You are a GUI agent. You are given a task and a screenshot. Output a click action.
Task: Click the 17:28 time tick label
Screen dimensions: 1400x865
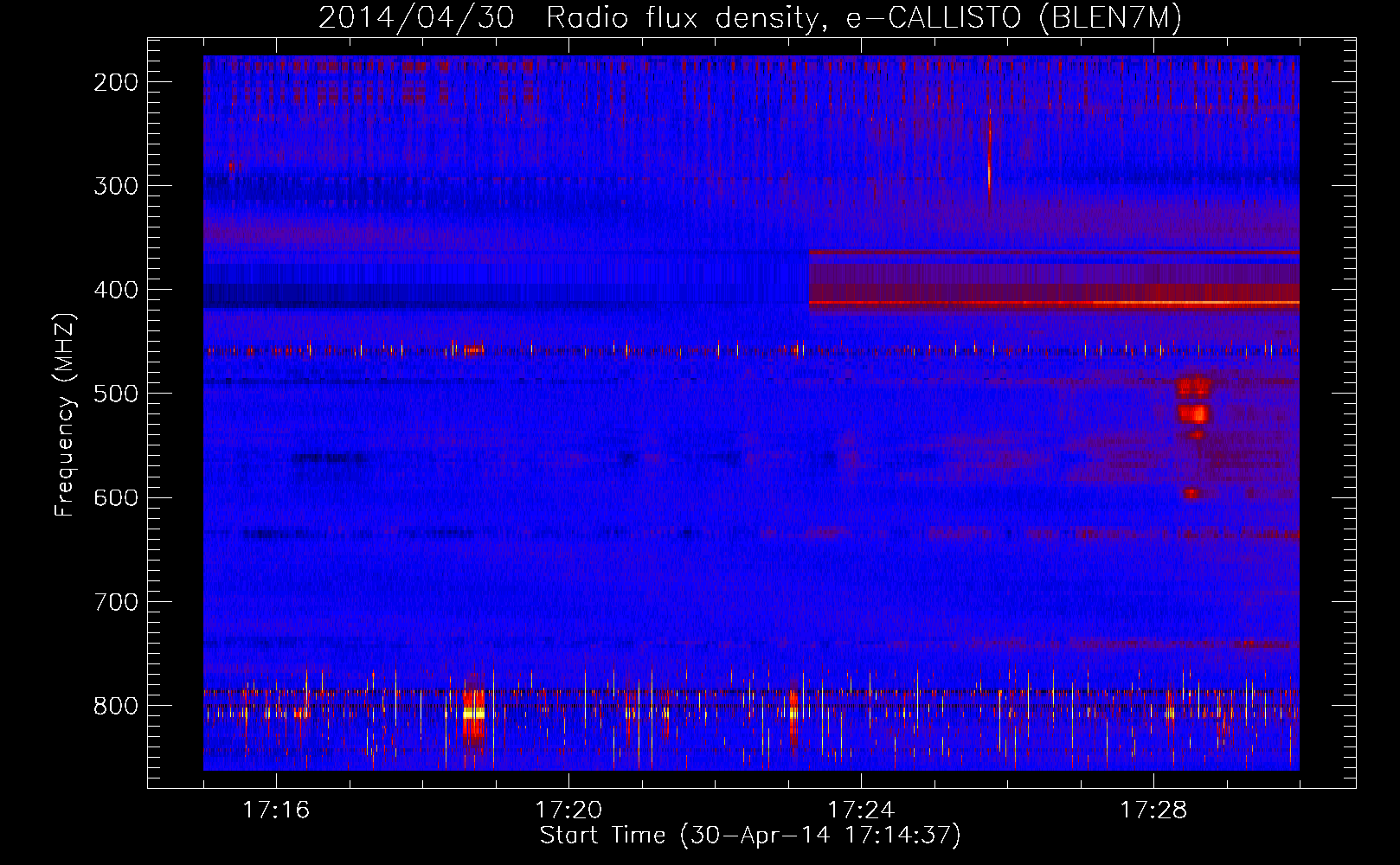point(1153,811)
